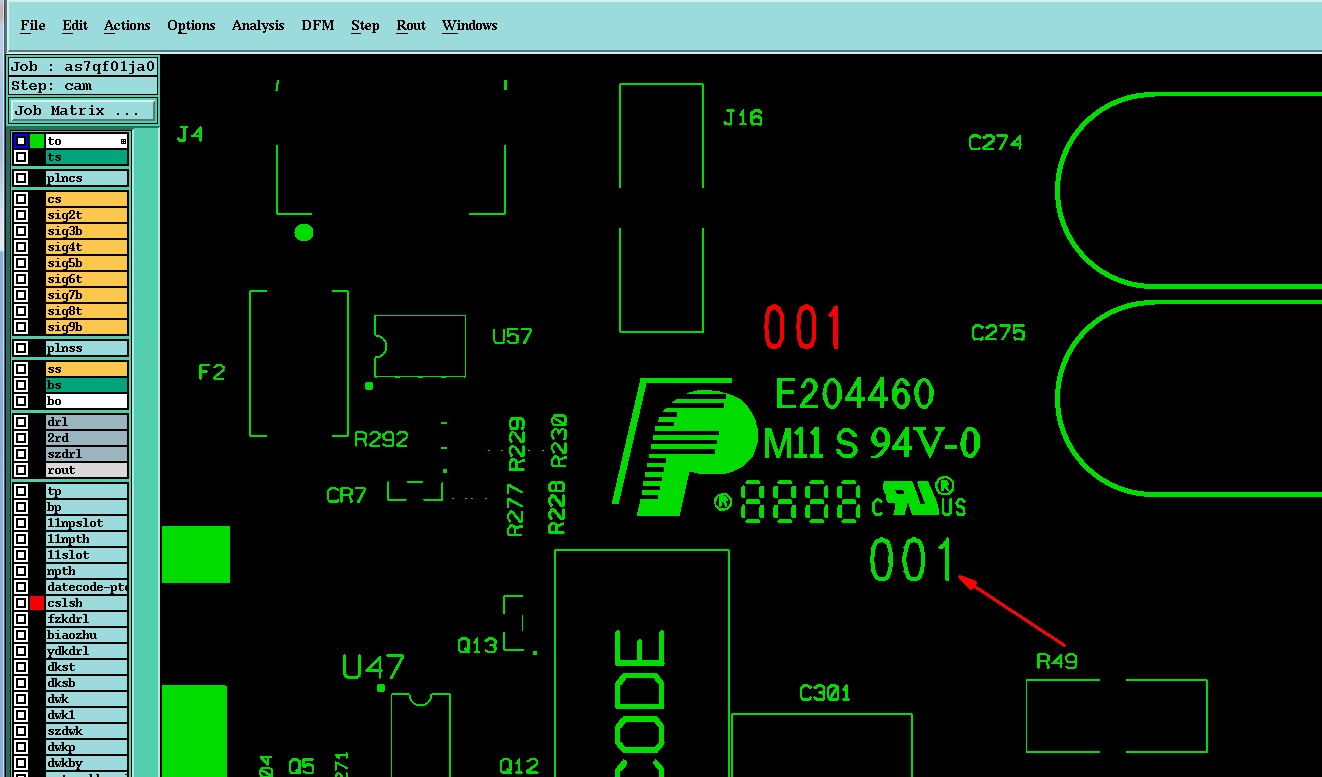Toggle the checkbox for layer drl
This screenshot has width=1322, height=777.
21,422
